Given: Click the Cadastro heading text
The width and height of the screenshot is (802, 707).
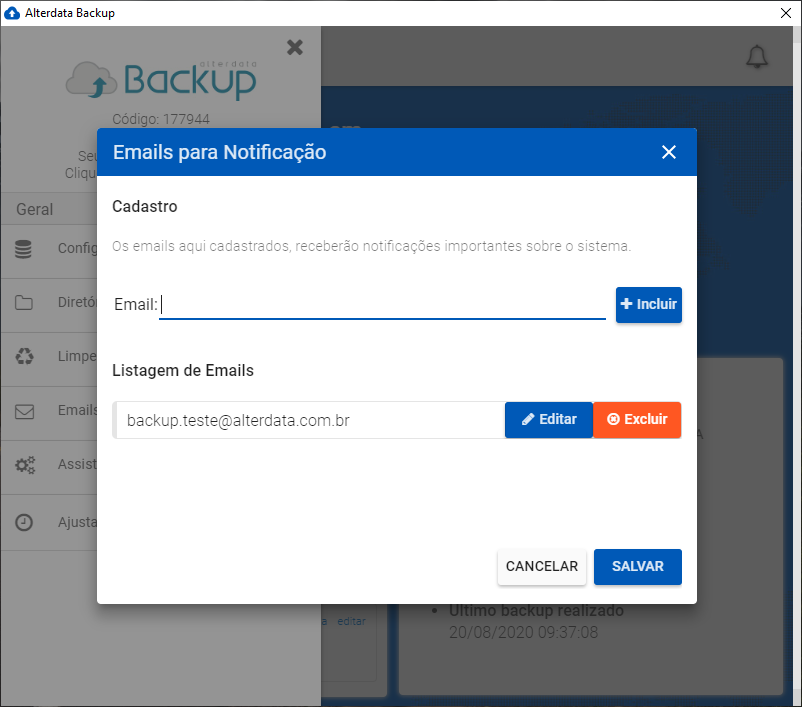Looking at the screenshot, I should point(145,206).
